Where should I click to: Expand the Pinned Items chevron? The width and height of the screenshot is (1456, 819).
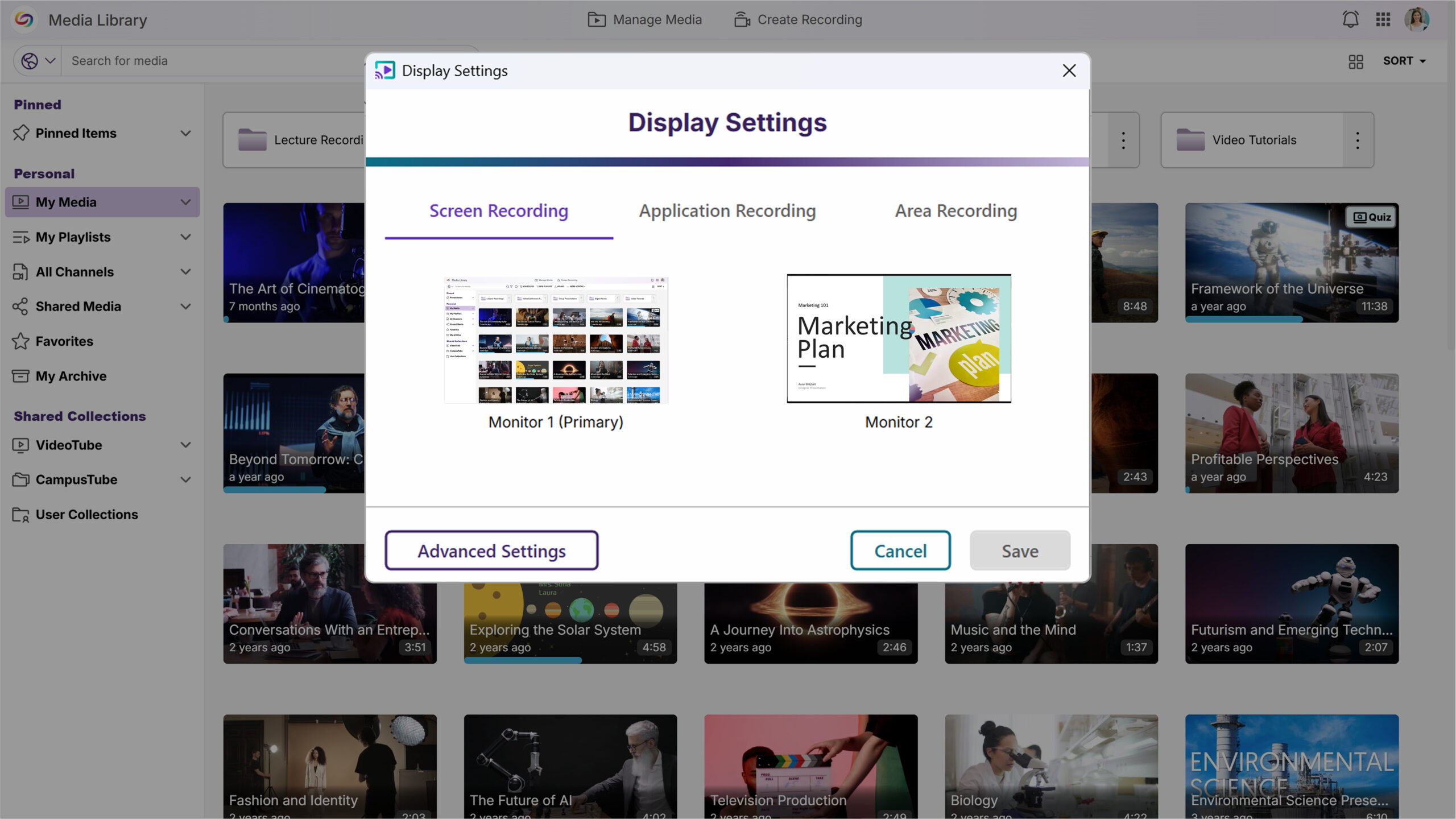(185, 133)
